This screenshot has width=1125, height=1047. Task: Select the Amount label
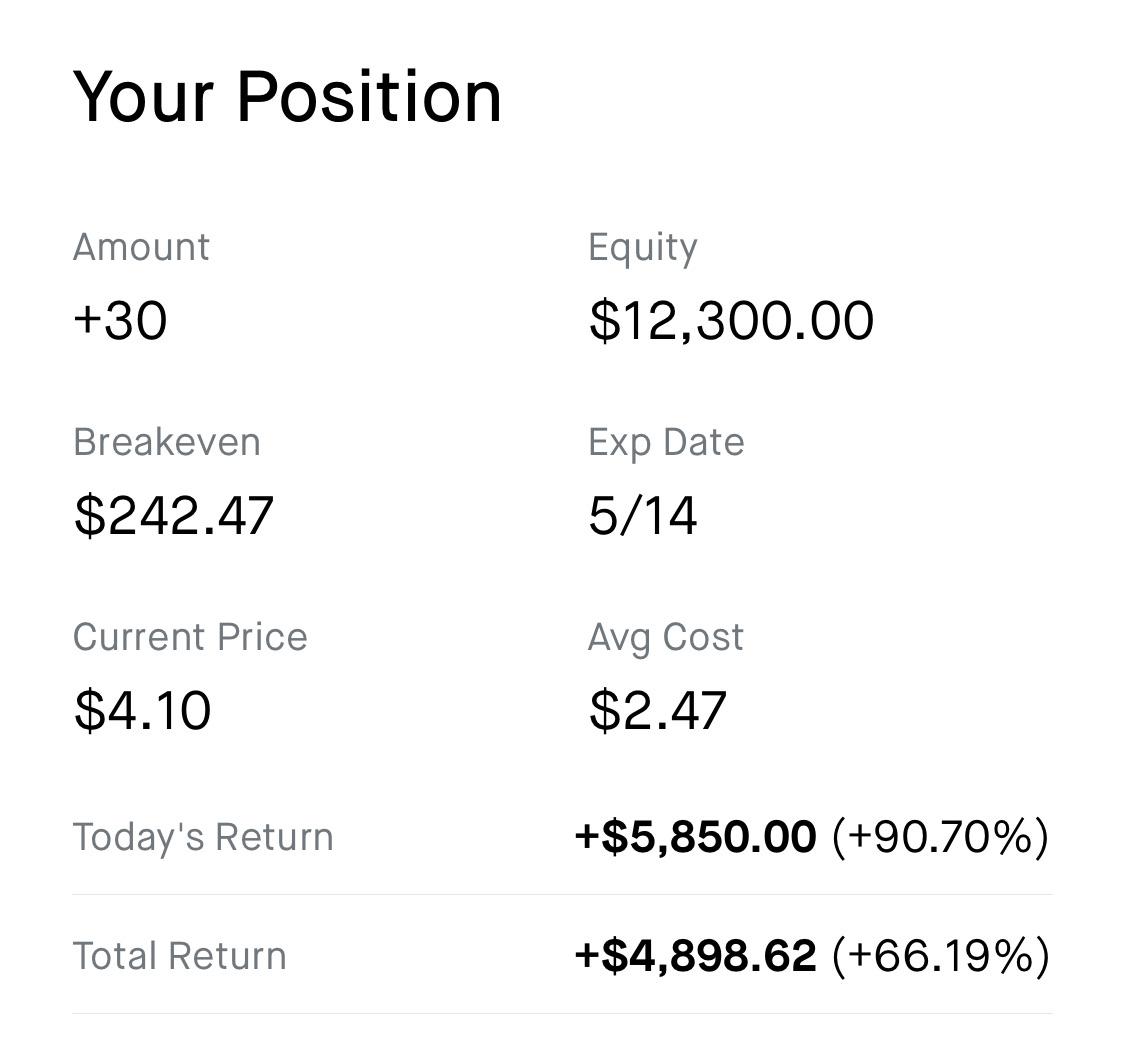point(141,247)
